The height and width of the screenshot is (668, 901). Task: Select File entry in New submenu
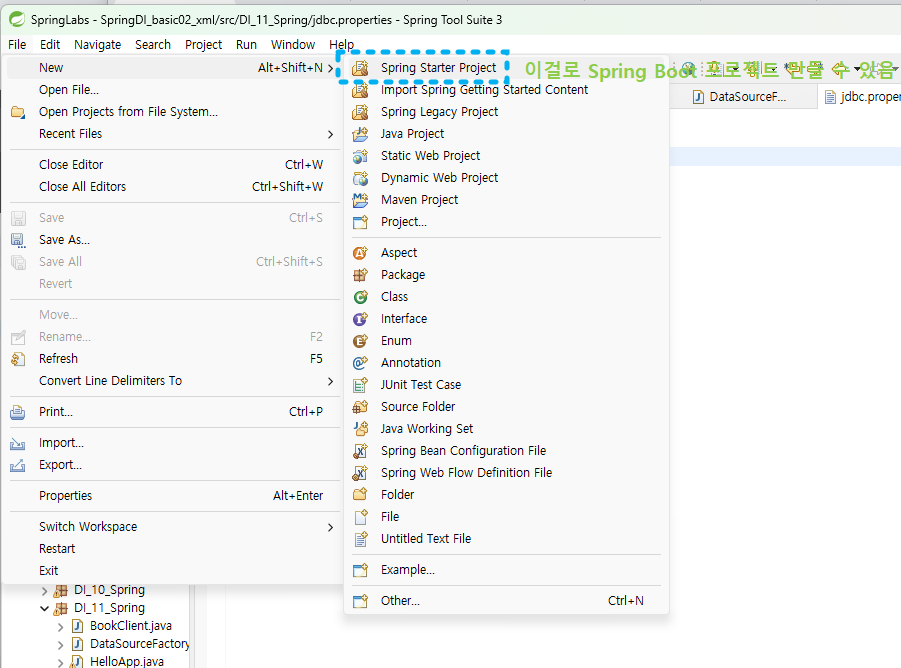pyautogui.click(x=506, y=517)
